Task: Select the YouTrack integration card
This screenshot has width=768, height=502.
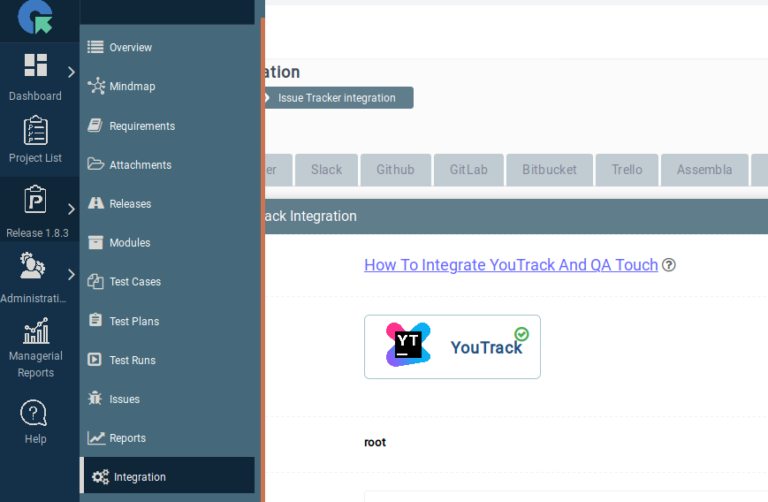Action: pyautogui.click(x=452, y=347)
